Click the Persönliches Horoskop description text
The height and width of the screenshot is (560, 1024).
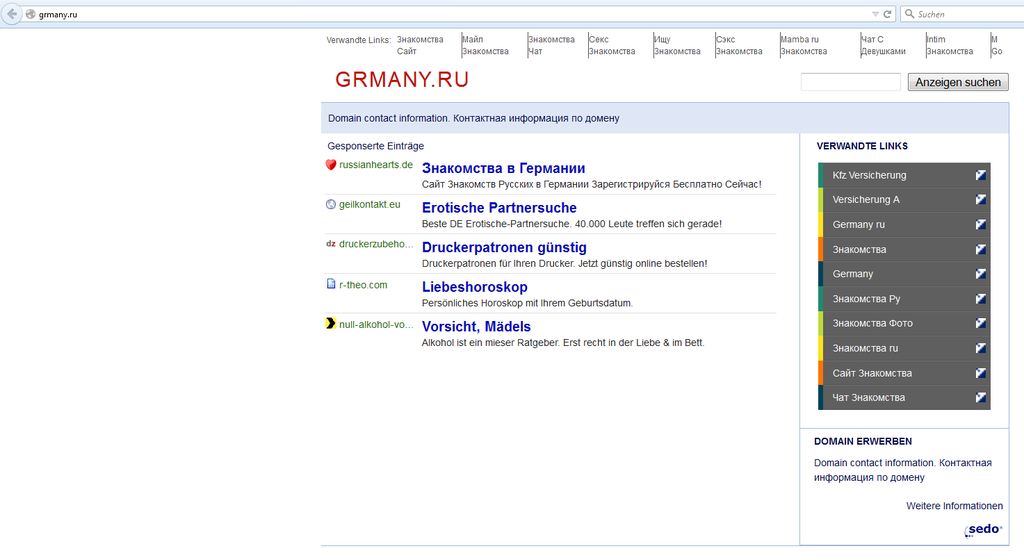click(x=527, y=303)
